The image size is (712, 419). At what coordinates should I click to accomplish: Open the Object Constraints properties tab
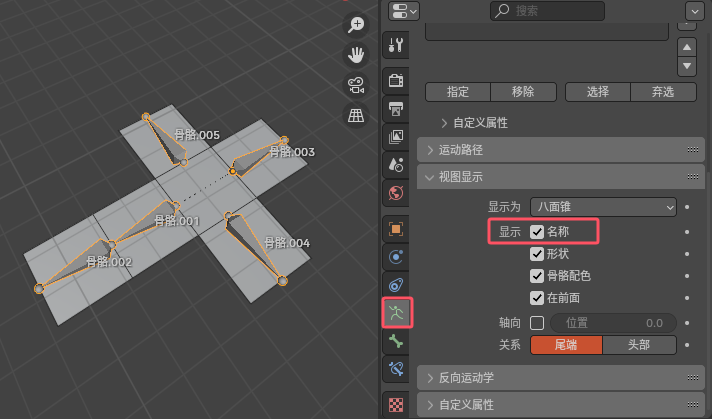tap(396, 285)
